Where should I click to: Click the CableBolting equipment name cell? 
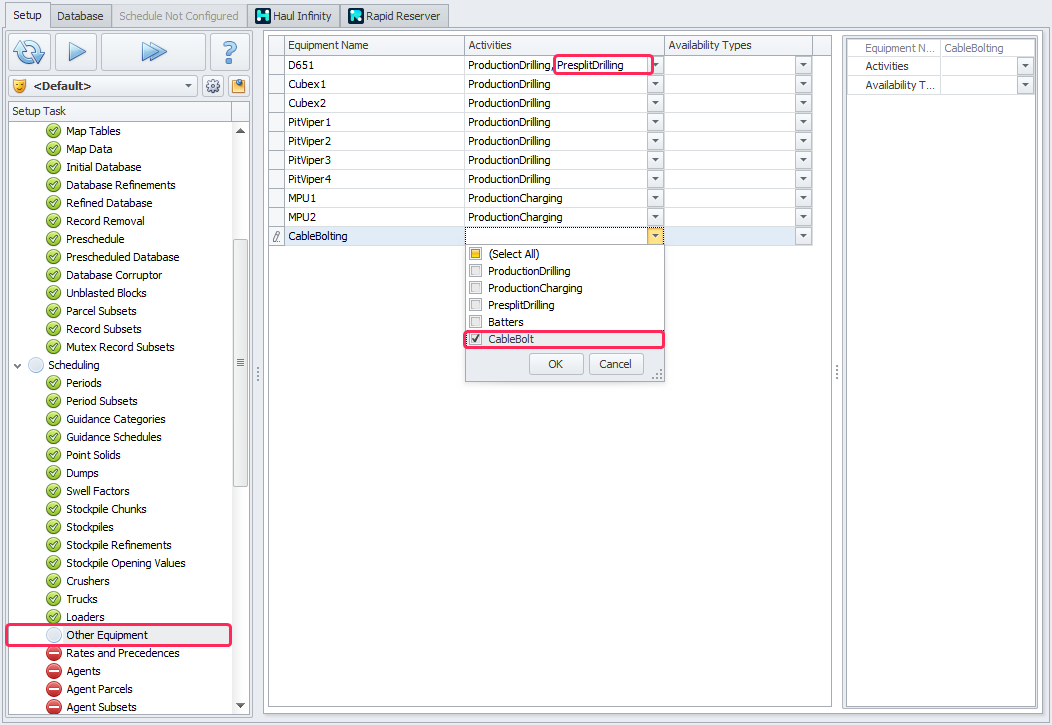point(374,236)
